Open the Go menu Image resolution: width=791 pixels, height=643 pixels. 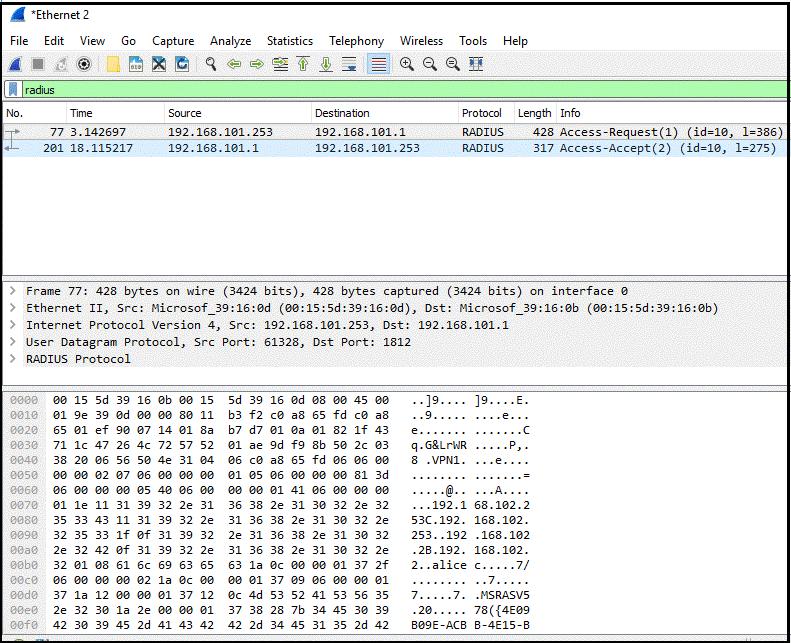tap(128, 41)
